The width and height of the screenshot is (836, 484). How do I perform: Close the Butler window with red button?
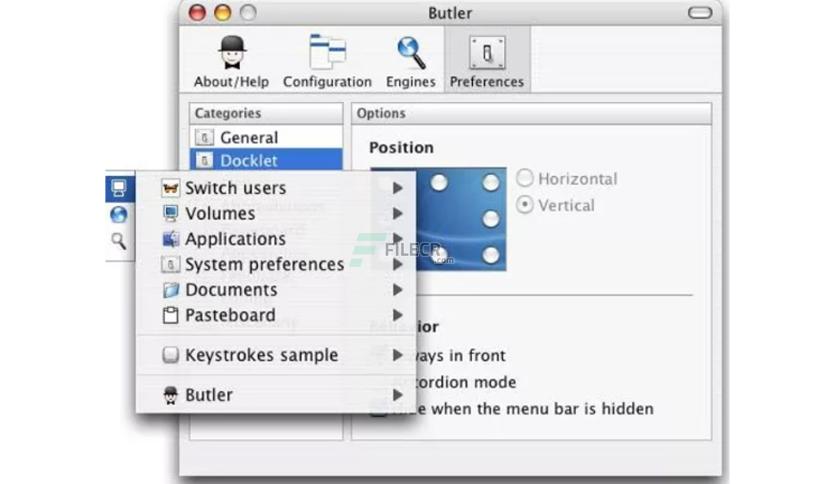197,12
